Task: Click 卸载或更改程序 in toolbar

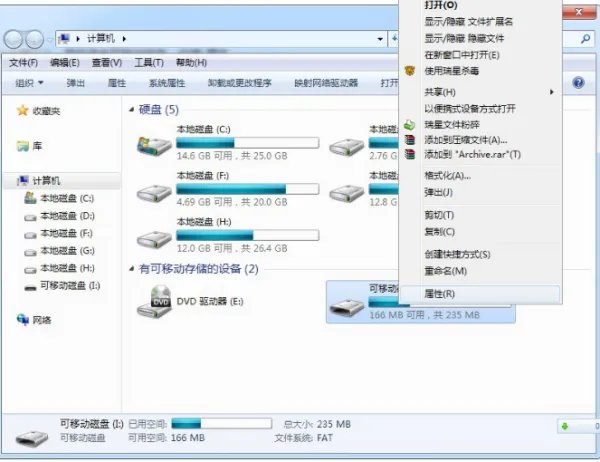Action: (x=240, y=83)
